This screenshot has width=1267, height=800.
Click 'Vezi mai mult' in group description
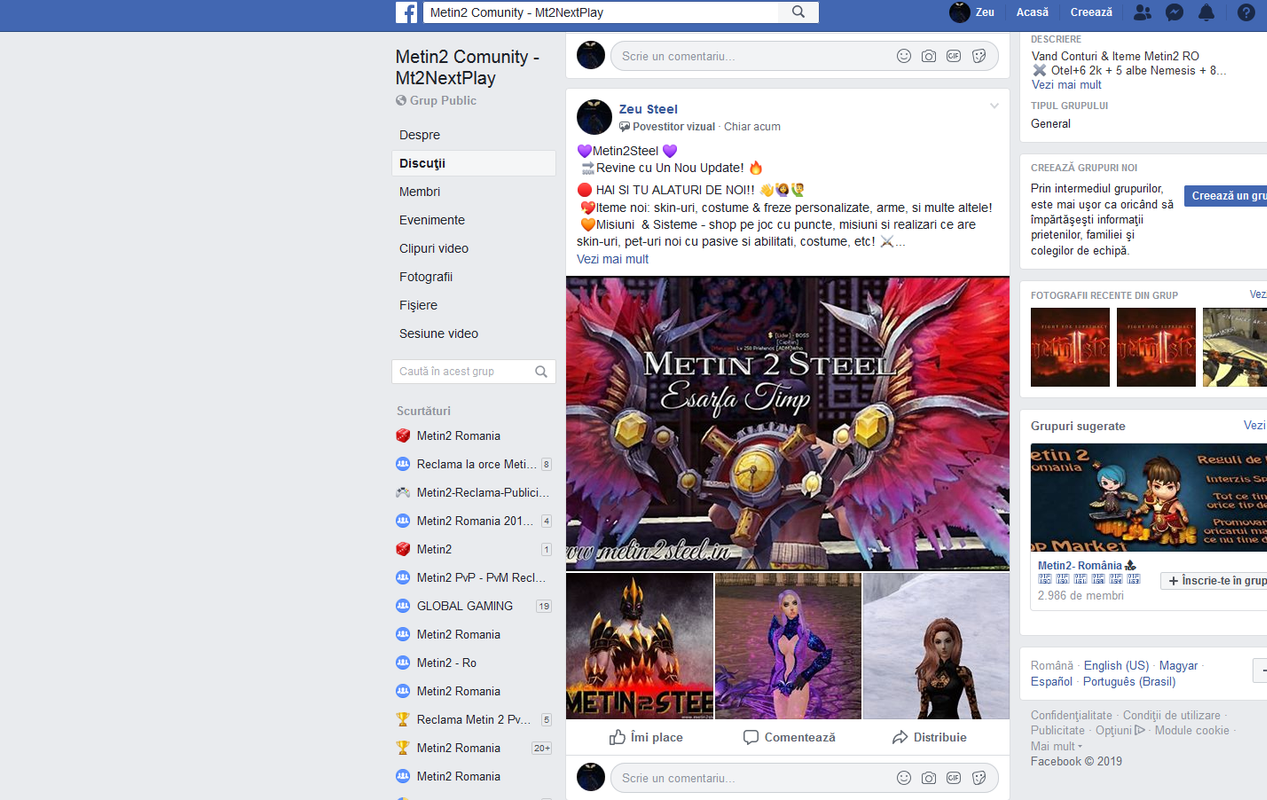point(1066,85)
